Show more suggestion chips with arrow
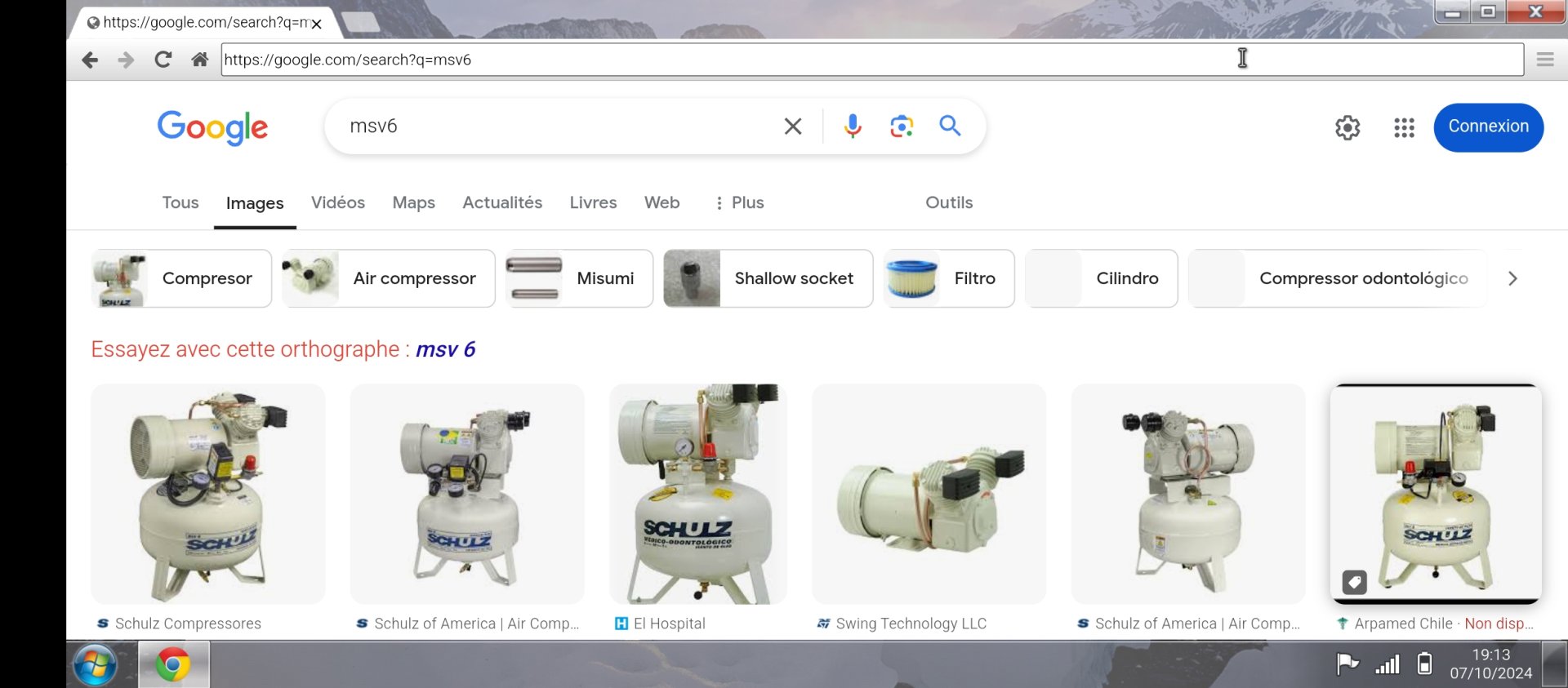The height and width of the screenshot is (688, 1568). coord(1512,278)
